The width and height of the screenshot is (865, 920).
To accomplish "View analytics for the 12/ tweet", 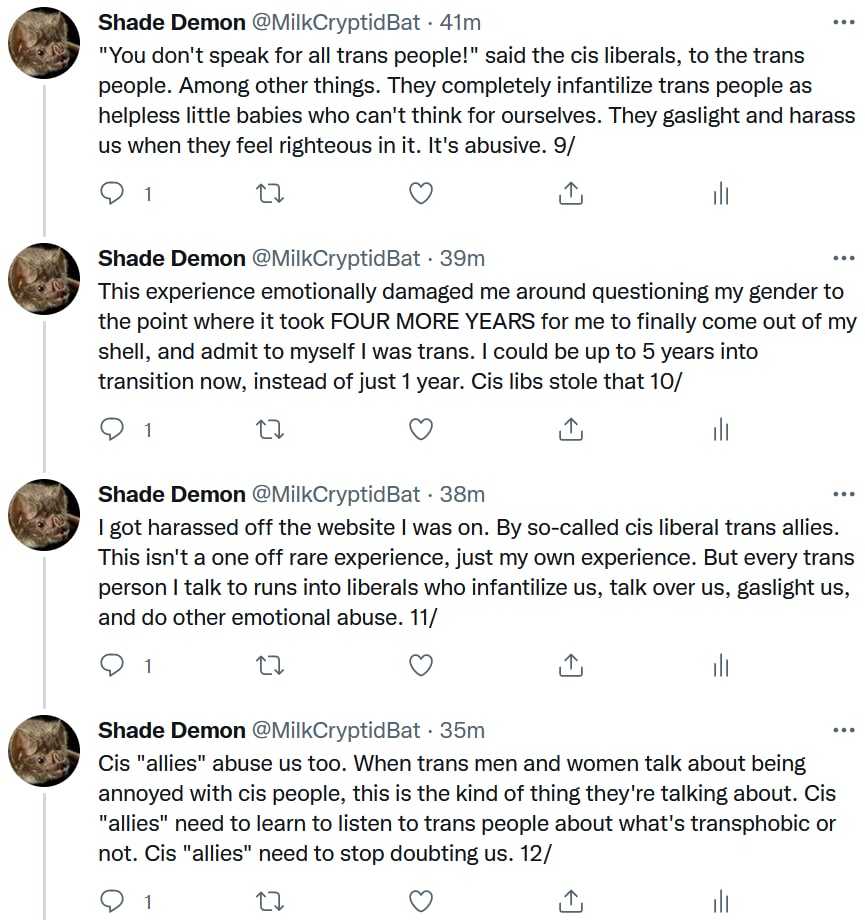I will pos(720,902).
